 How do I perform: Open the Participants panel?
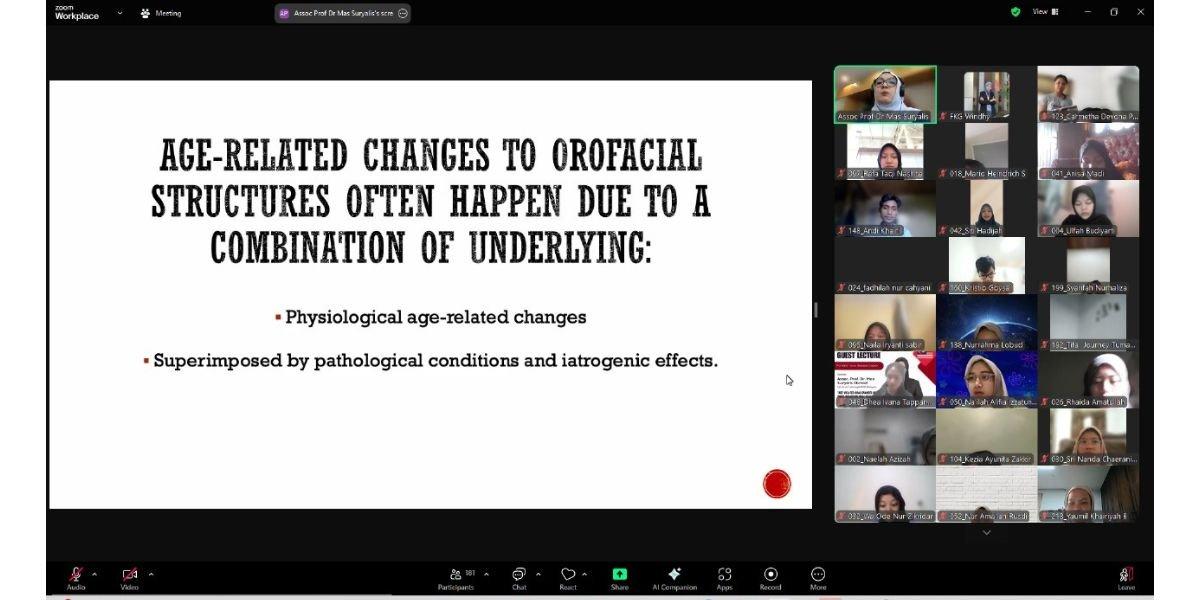(x=456, y=575)
